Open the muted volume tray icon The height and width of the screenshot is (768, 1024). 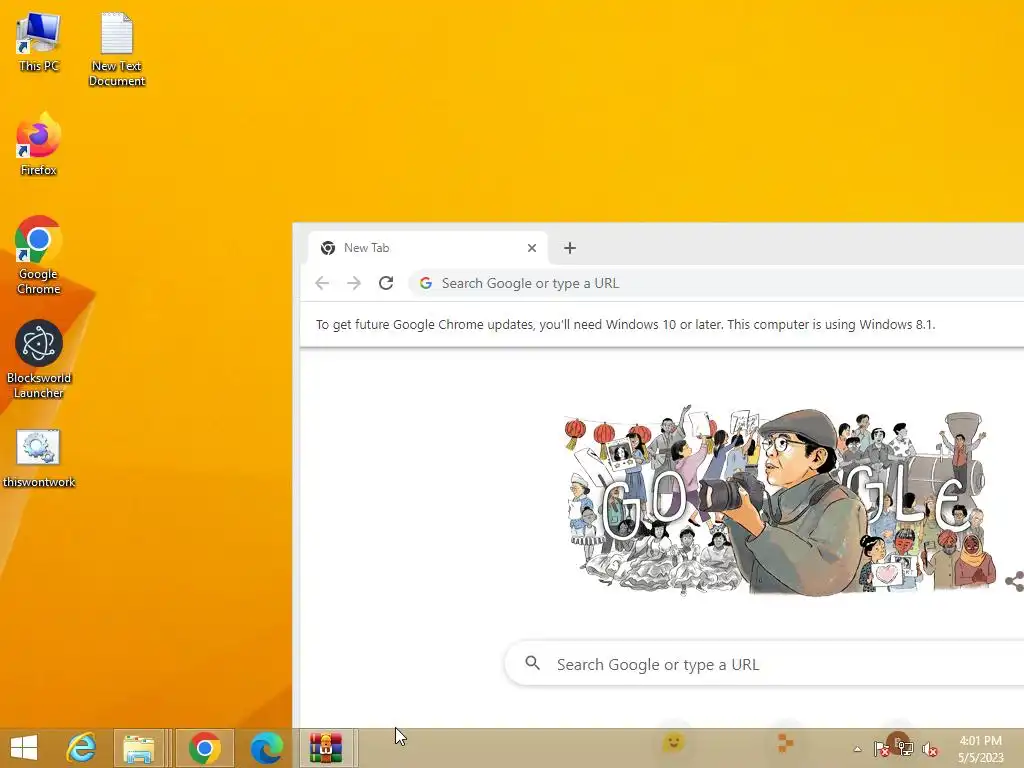pos(930,749)
